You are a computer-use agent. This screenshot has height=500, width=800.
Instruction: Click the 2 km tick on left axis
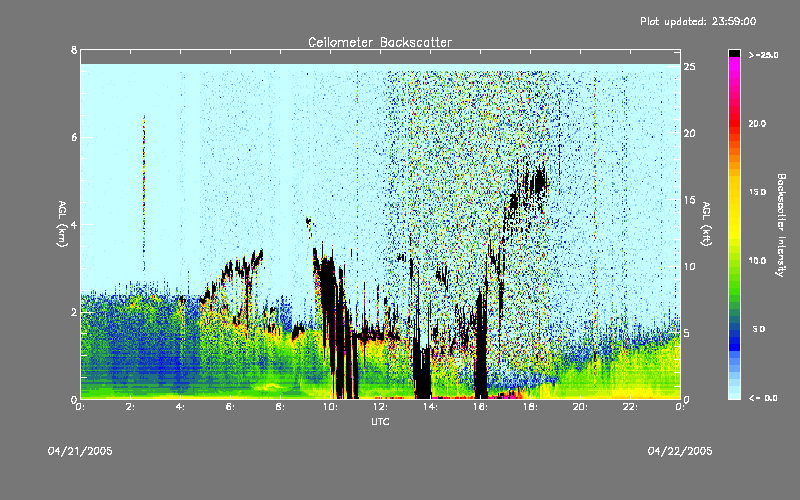tap(74, 312)
